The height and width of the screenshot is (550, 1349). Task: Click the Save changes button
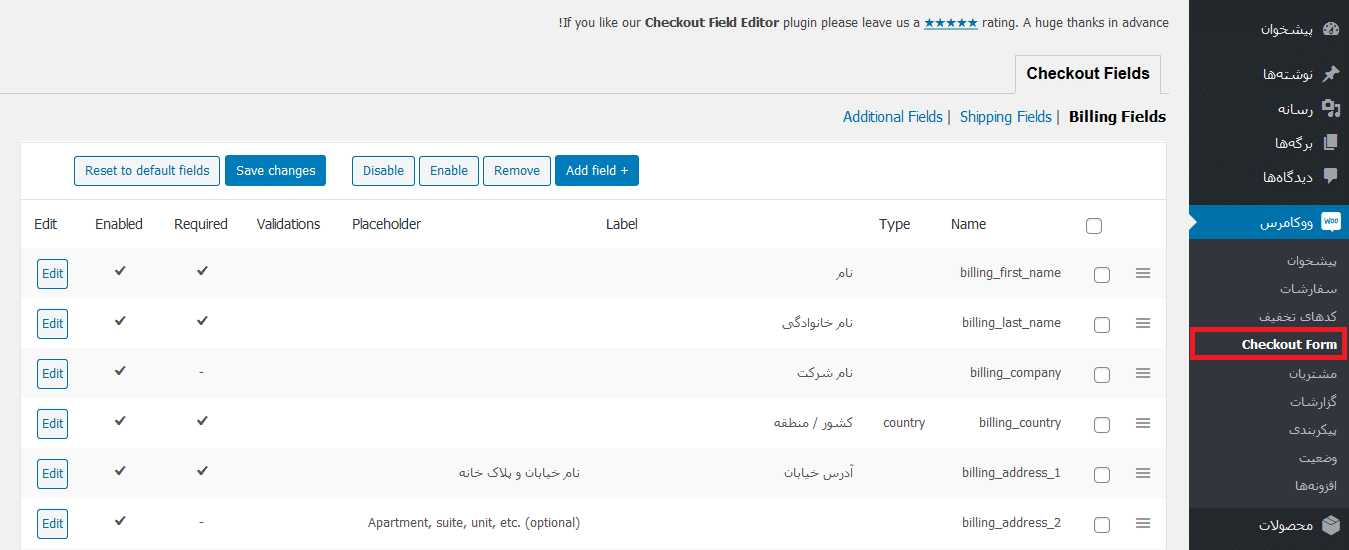click(x=276, y=171)
